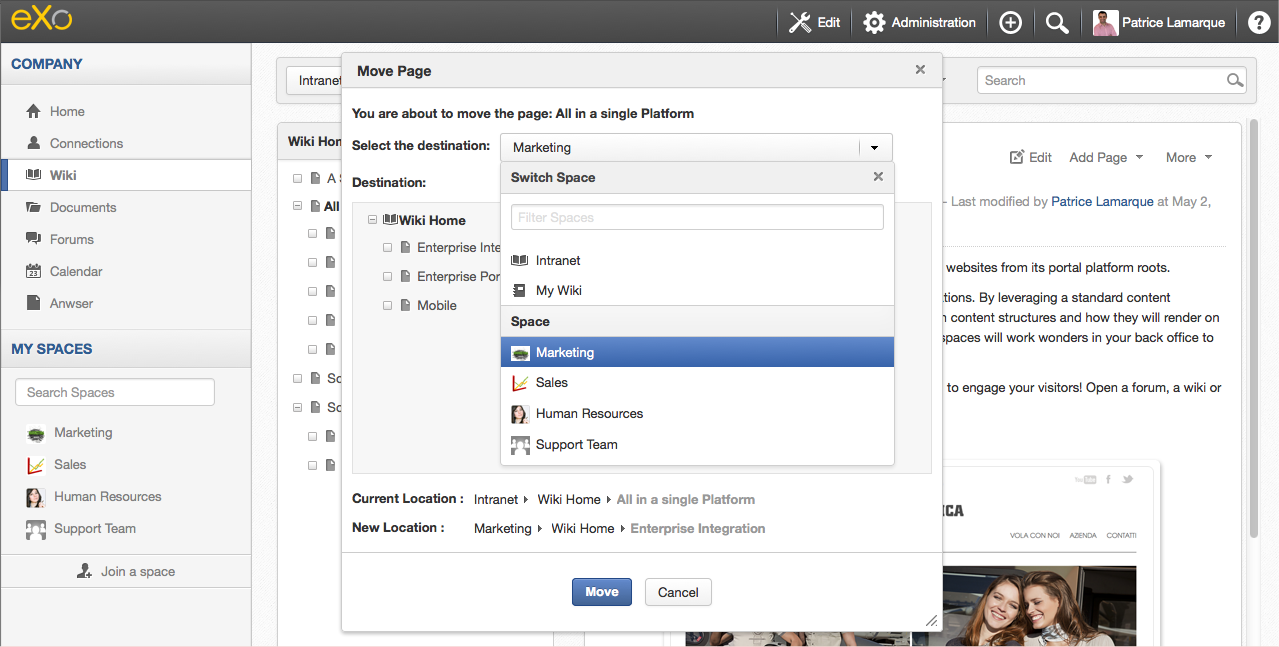Open the Marketing destination dropdown arrow
This screenshot has height=647, width=1279.
tap(874, 147)
